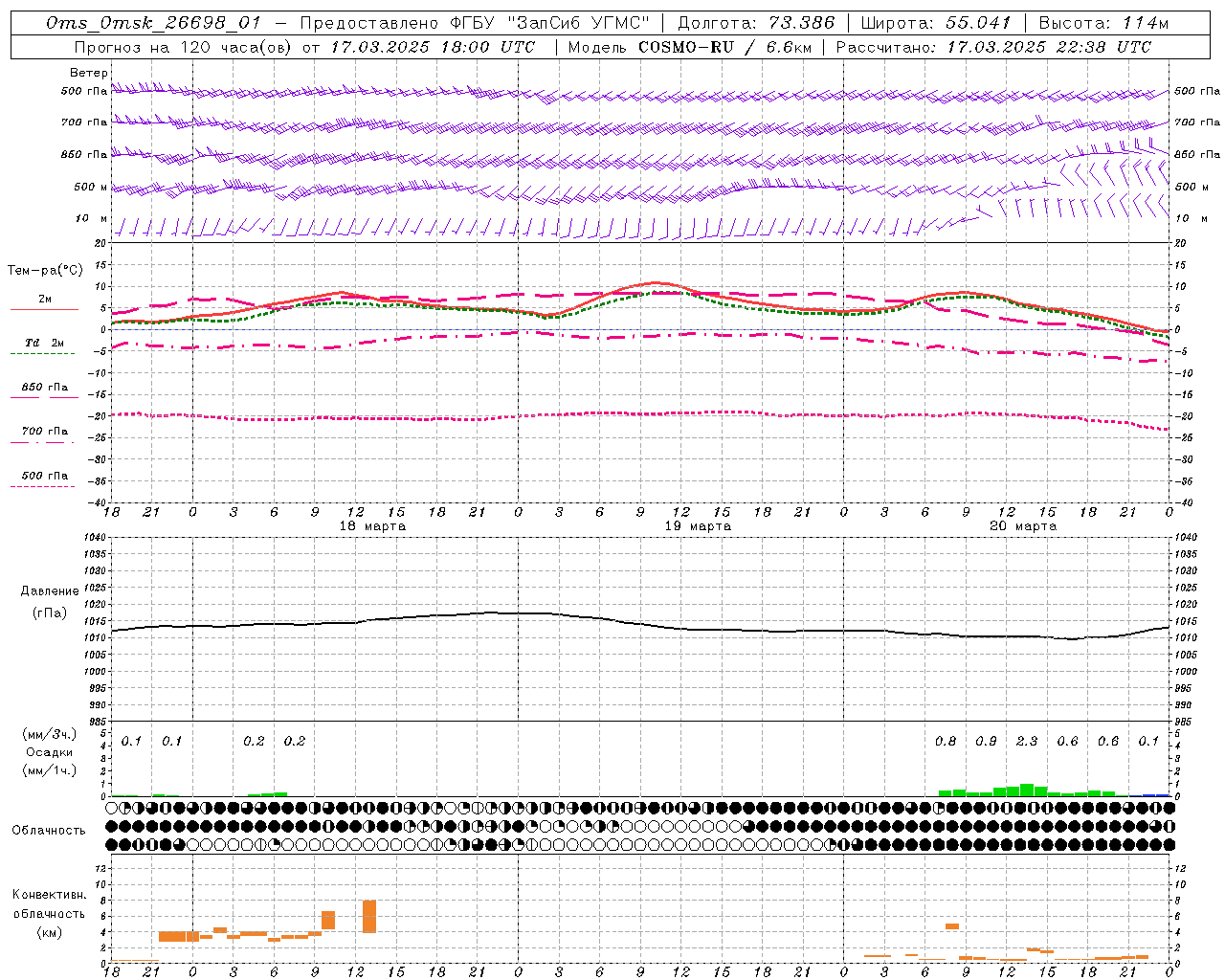
Task: Click the 18 марта date label
Action: (372, 526)
